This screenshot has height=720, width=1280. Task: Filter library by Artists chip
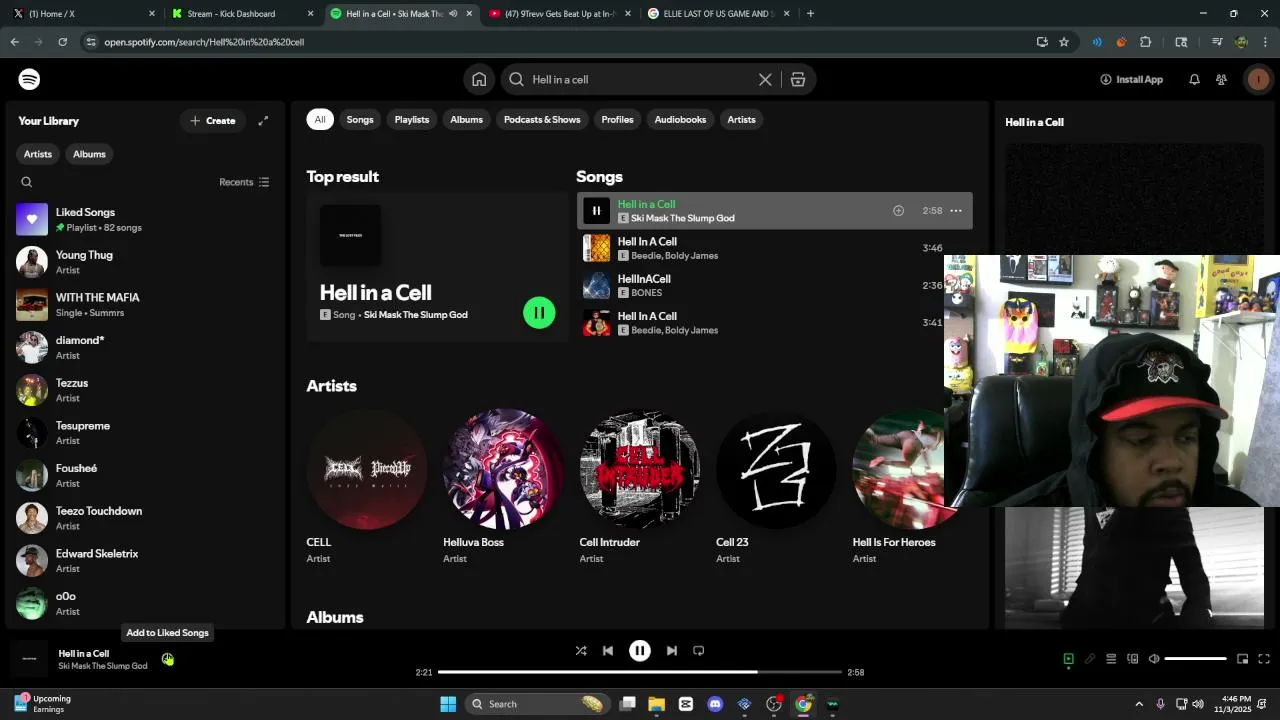[38, 154]
